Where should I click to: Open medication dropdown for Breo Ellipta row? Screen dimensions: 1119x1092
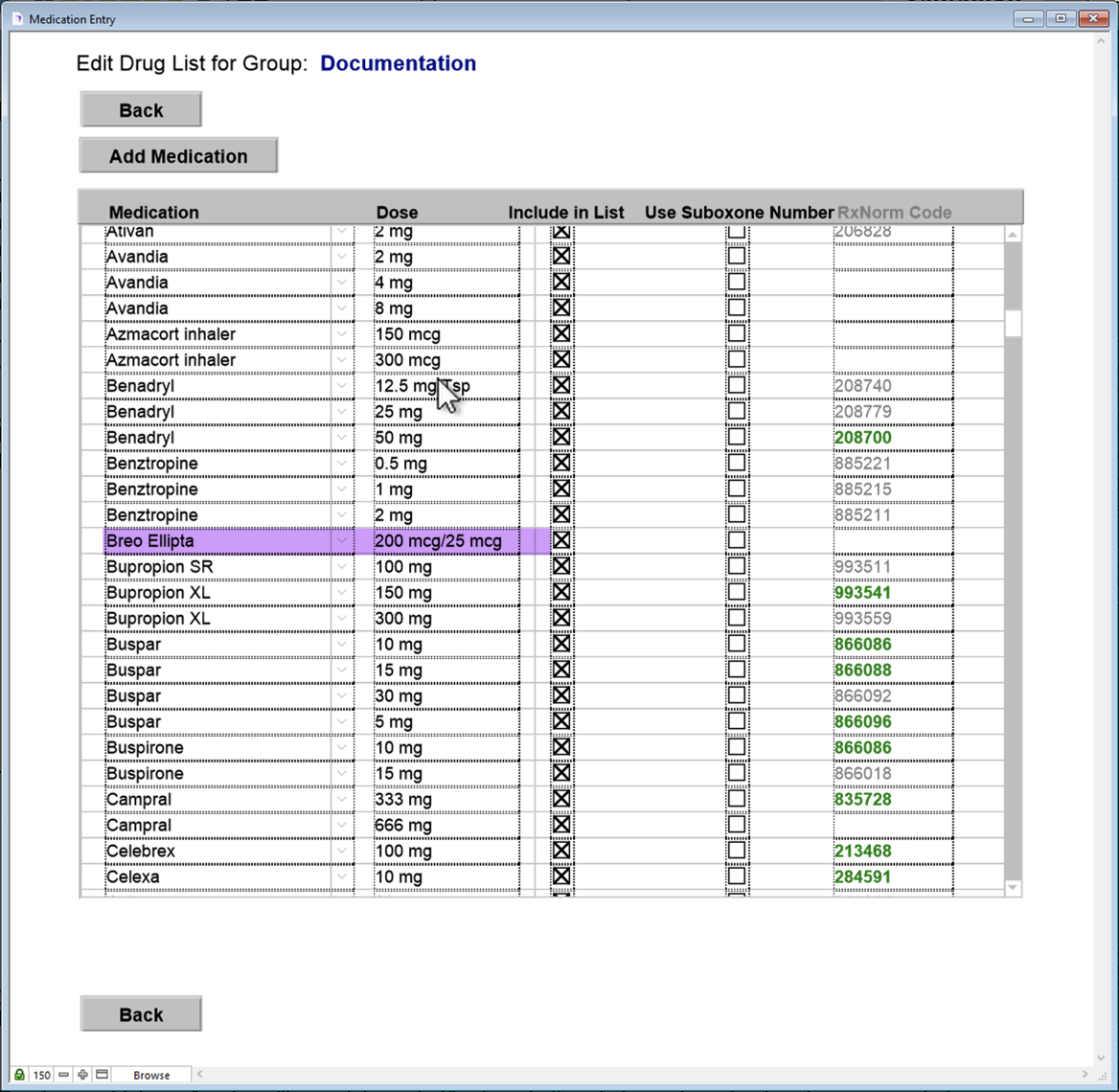click(342, 541)
